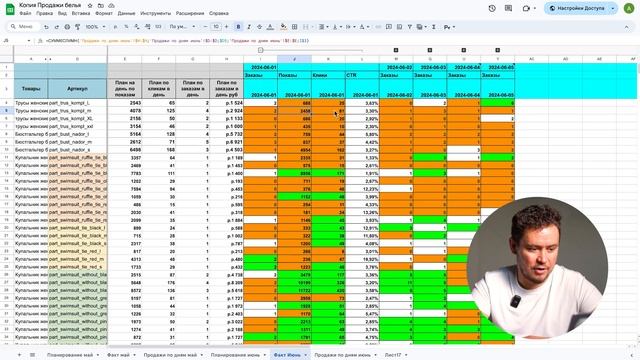
Task: Click the formula bar text
Action: (177, 41)
